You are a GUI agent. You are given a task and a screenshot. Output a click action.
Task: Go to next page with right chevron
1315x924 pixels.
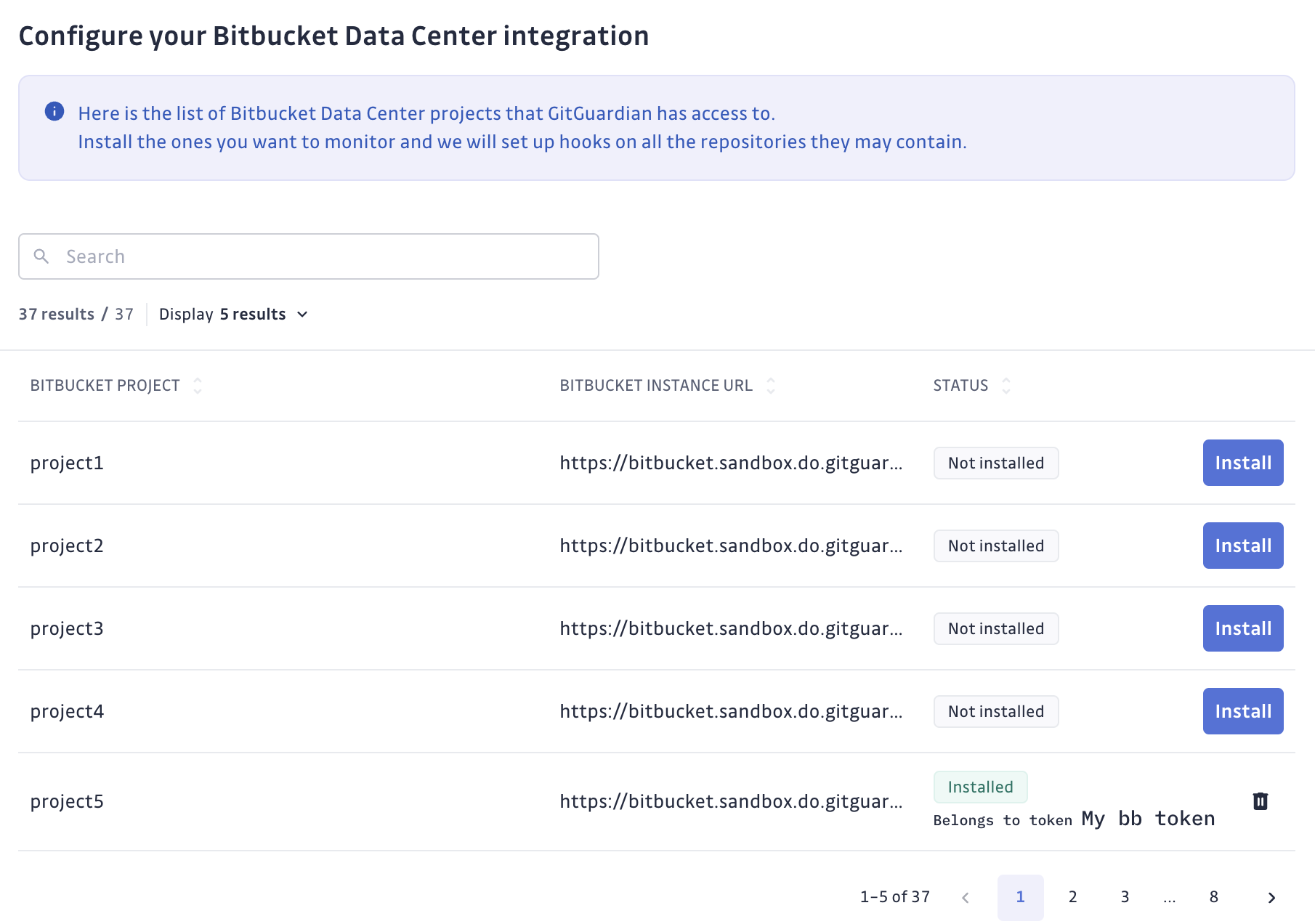coord(1271,898)
